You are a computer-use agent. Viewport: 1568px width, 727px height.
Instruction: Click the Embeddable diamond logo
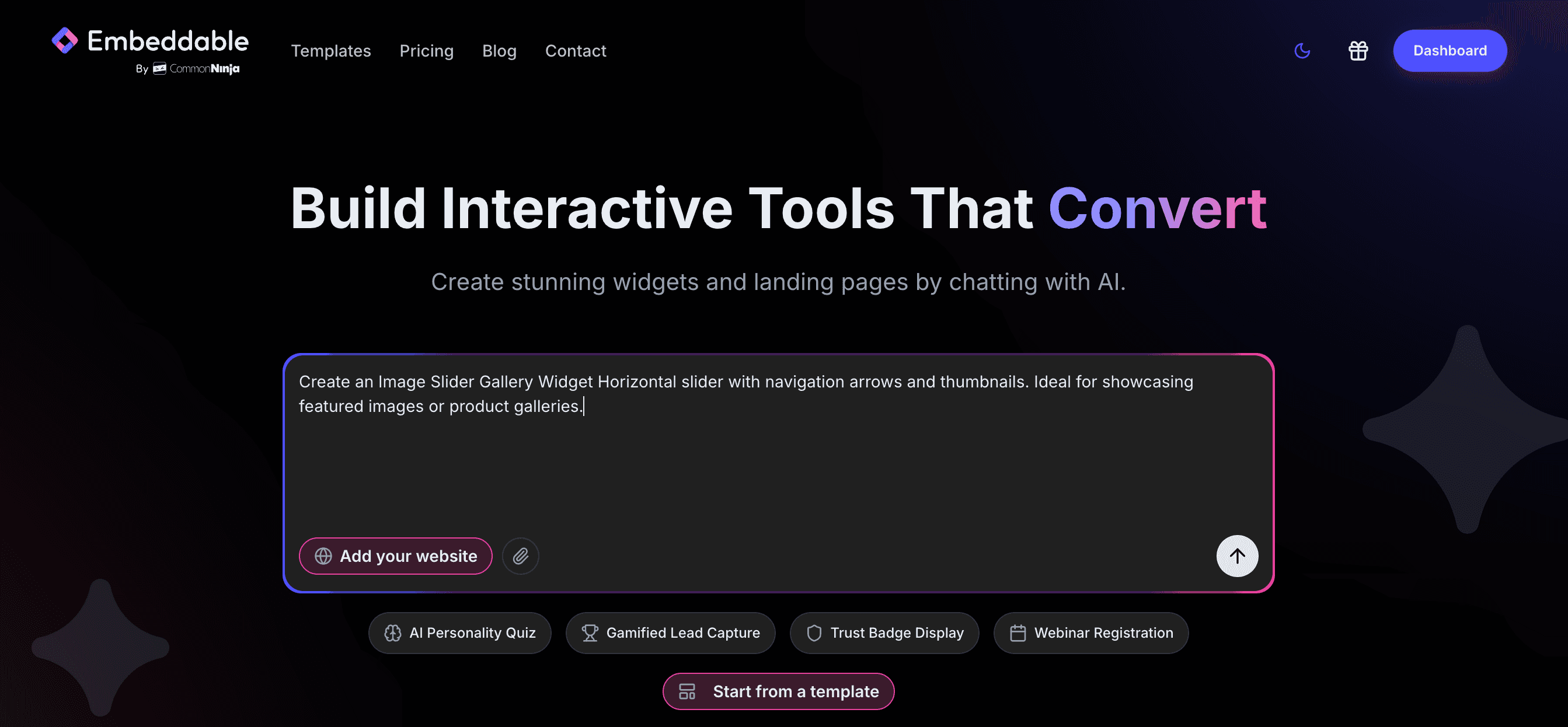(x=65, y=41)
